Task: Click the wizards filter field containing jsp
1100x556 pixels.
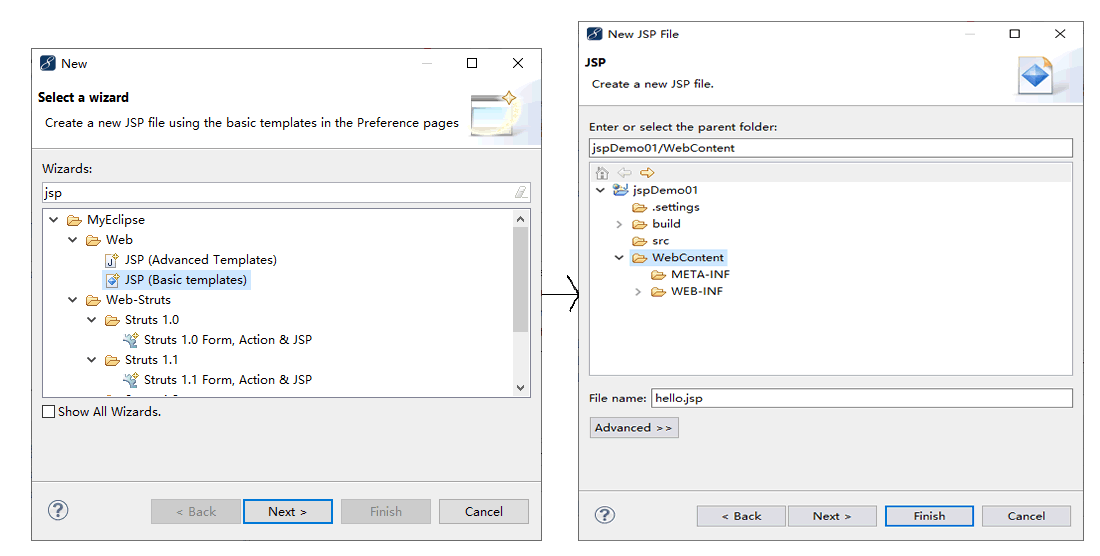Action: click(286, 193)
